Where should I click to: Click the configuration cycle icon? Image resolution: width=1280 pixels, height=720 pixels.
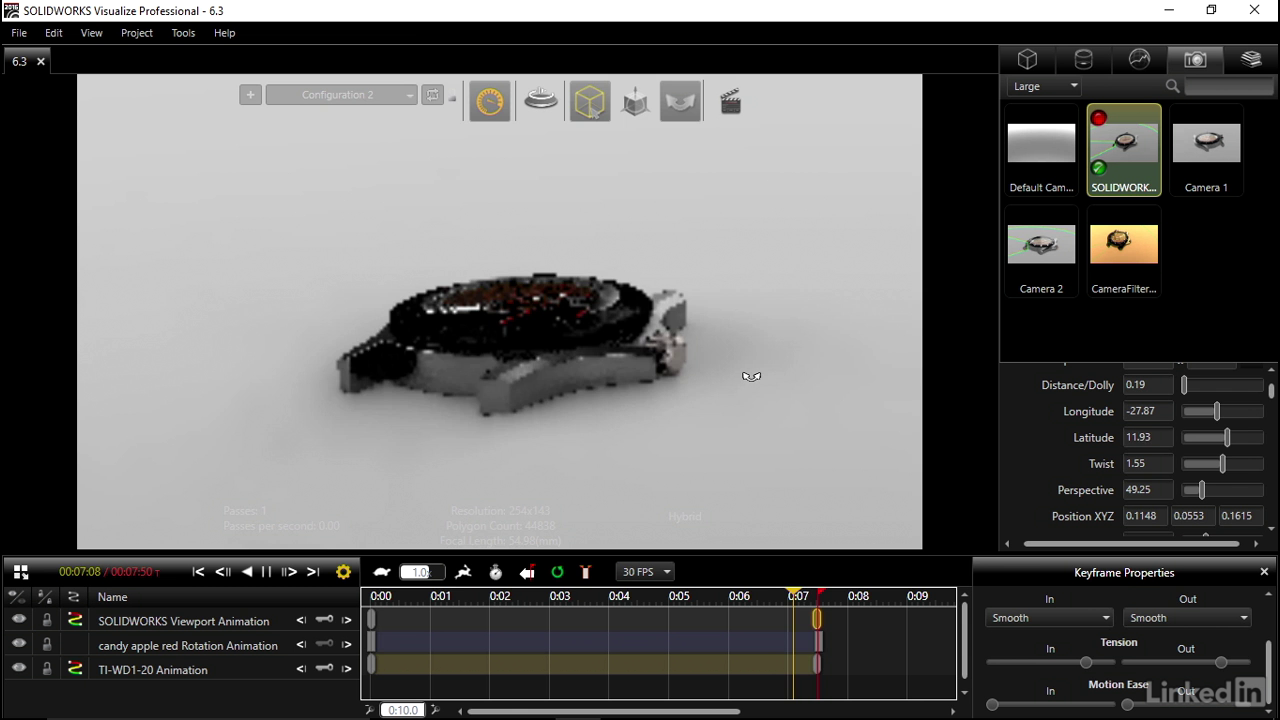[x=432, y=95]
